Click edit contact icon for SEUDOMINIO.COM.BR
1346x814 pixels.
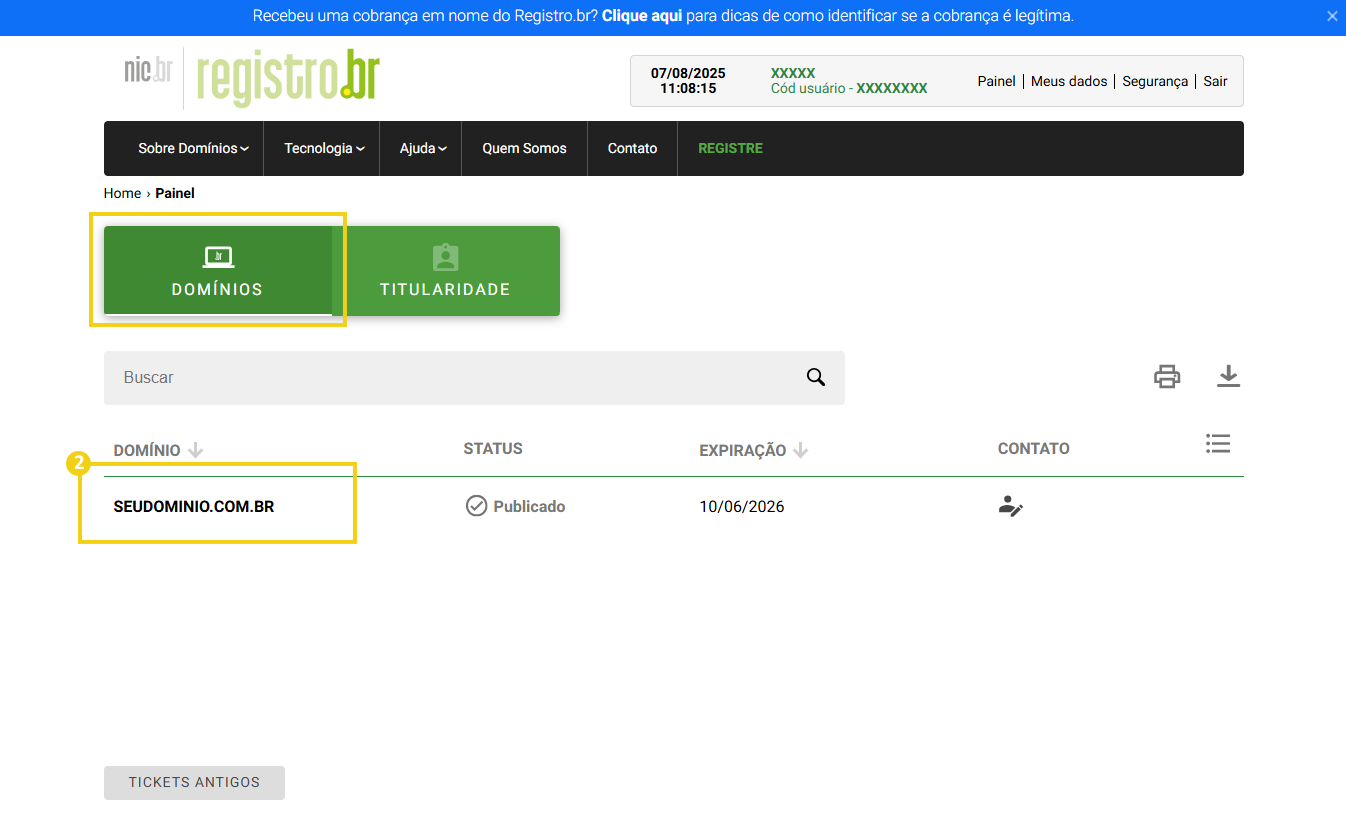1010,507
